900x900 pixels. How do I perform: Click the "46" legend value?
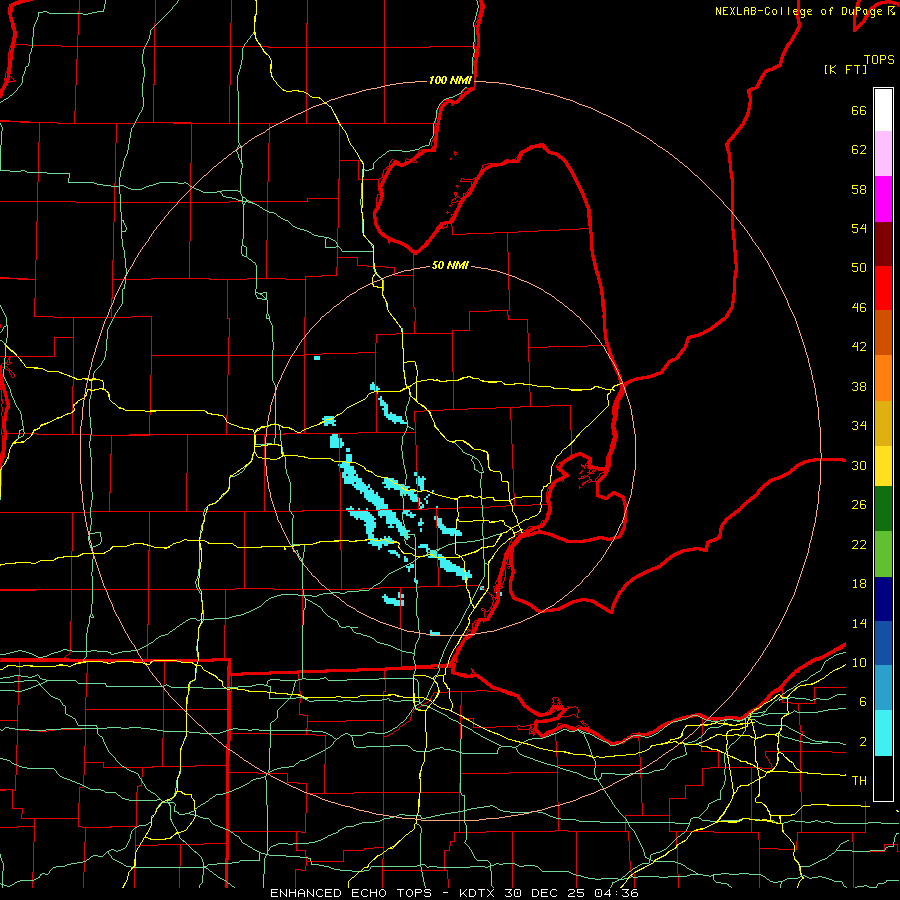(x=859, y=308)
